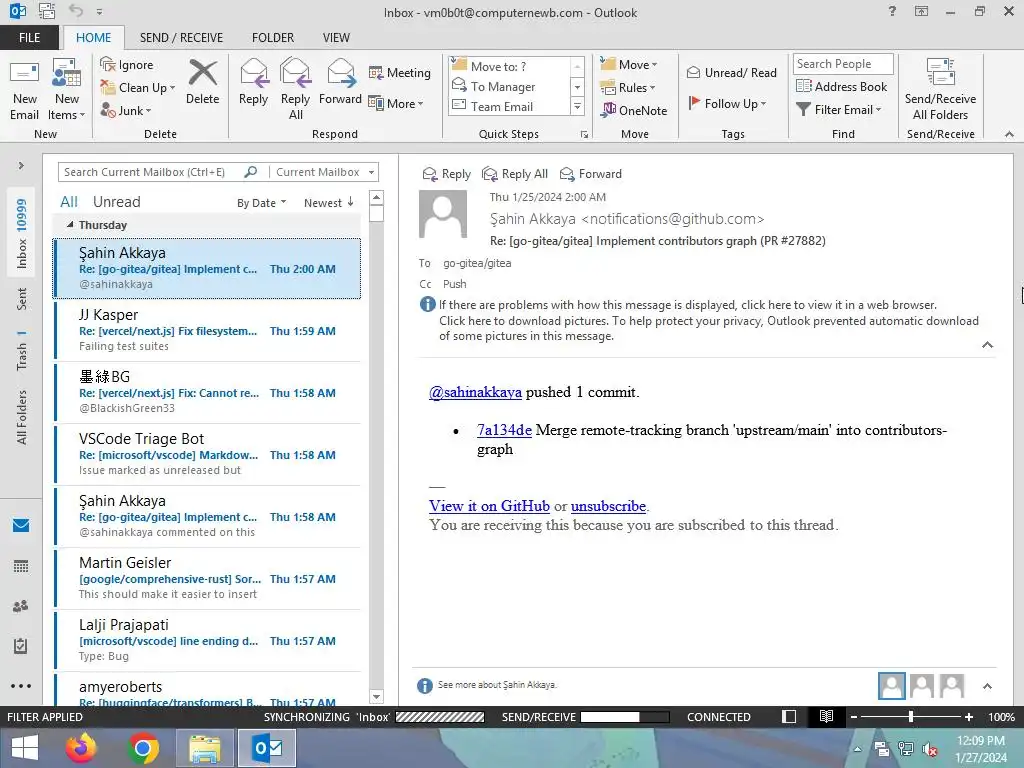Open Lalji Prajapati email
The image size is (1024, 768).
coord(207,641)
